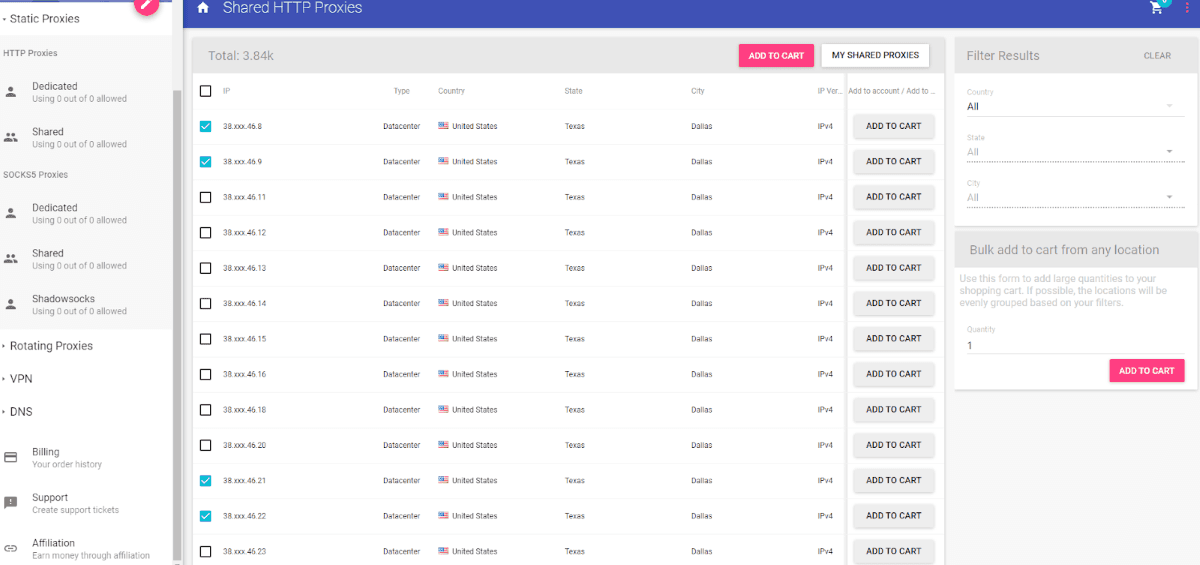This screenshot has width=1200, height=565.
Task: Check the checkbox for 38.xxx.46.13
Action: (x=205, y=268)
